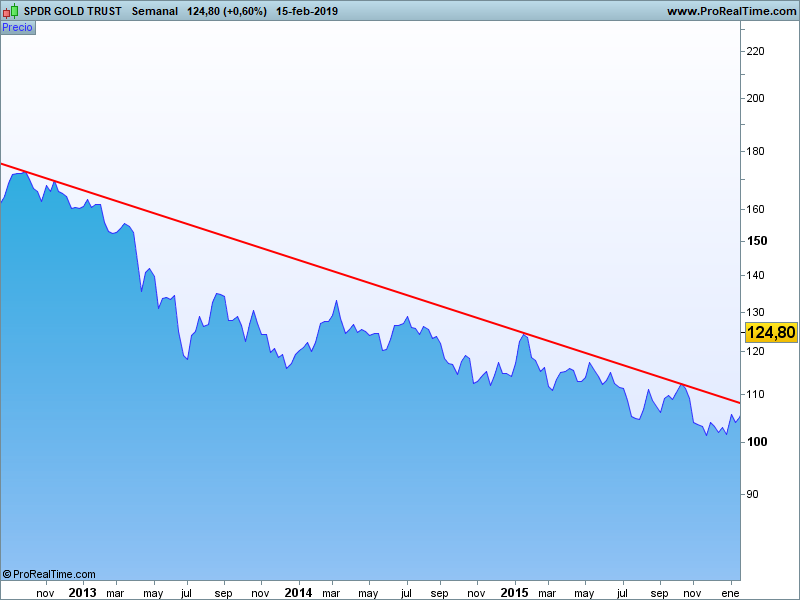Click the ProRealTime.com watermark bottom left
The height and width of the screenshot is (600, 800).
coord(48,575)
